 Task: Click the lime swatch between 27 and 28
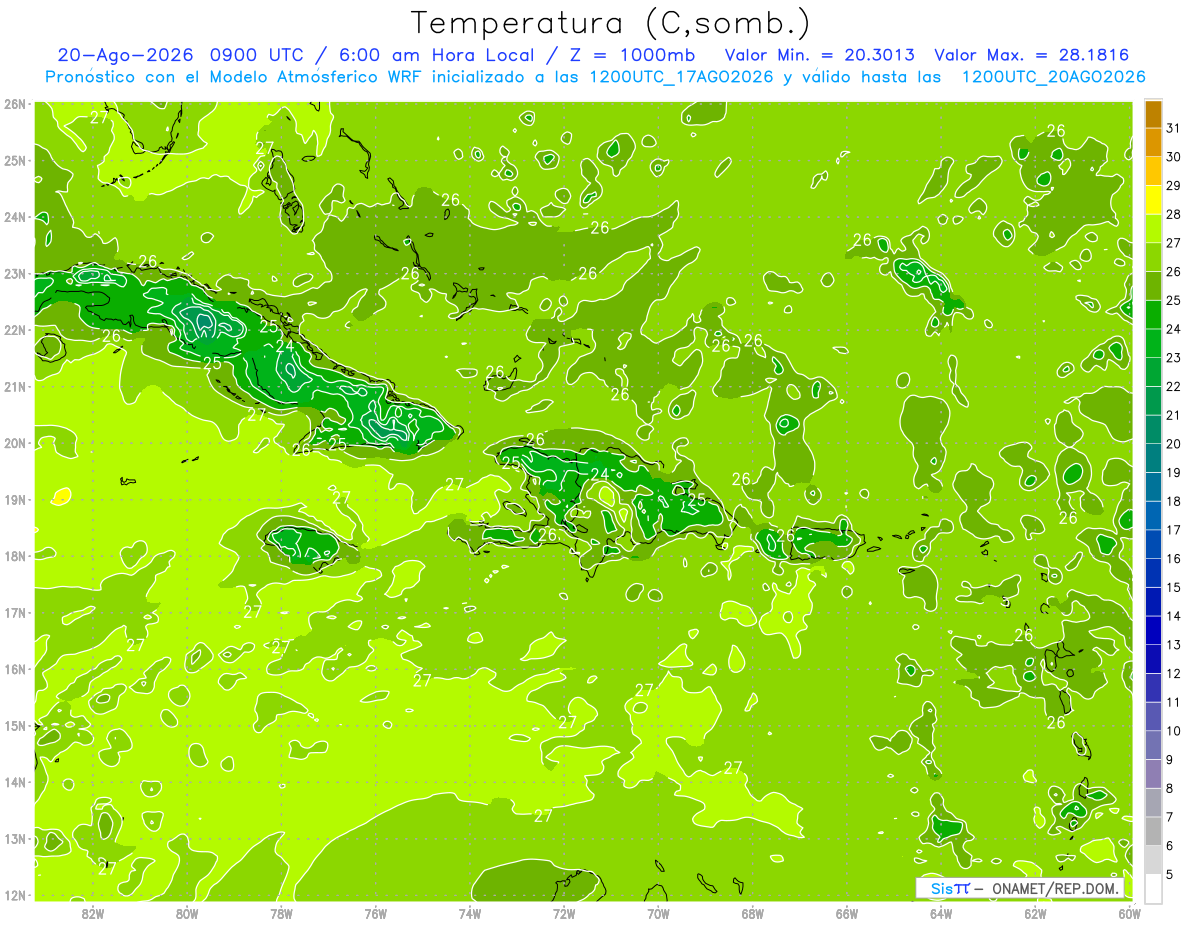click(1154, 229)
